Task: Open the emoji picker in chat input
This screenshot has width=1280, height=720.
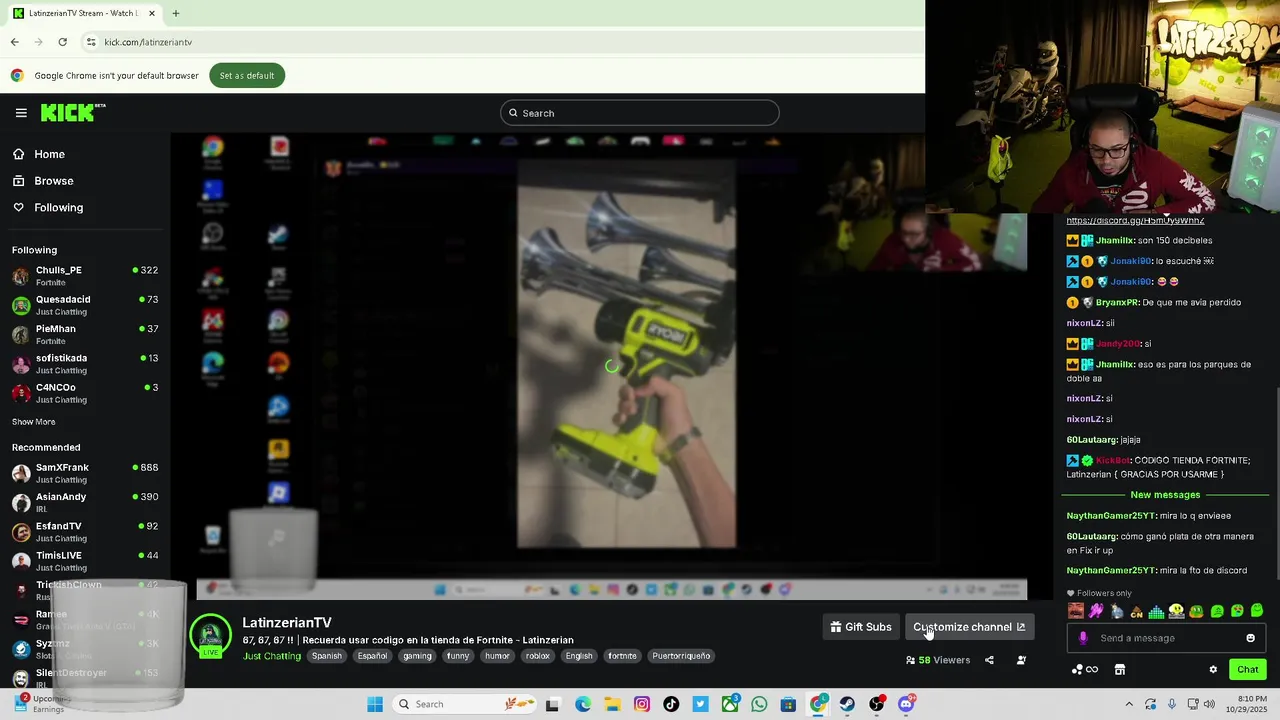Action: pos(1250,638)
